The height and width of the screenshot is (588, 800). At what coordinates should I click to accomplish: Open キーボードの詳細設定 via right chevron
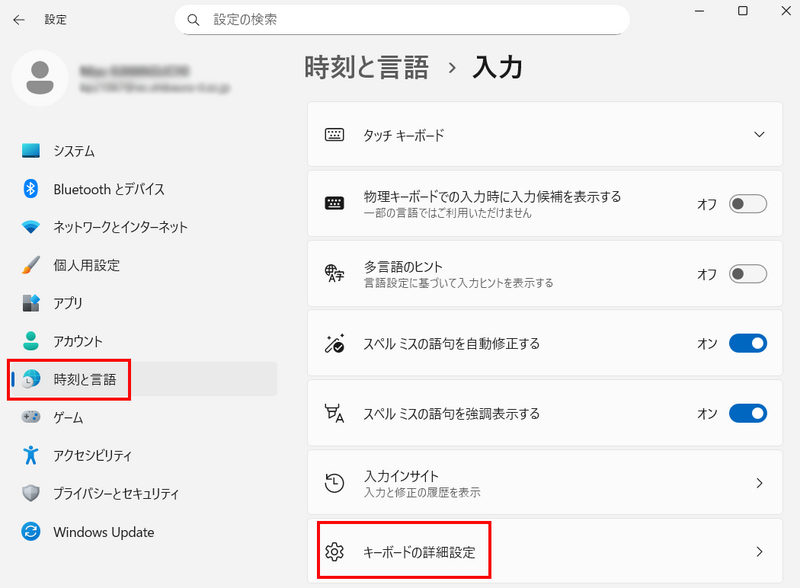[759, 551]
